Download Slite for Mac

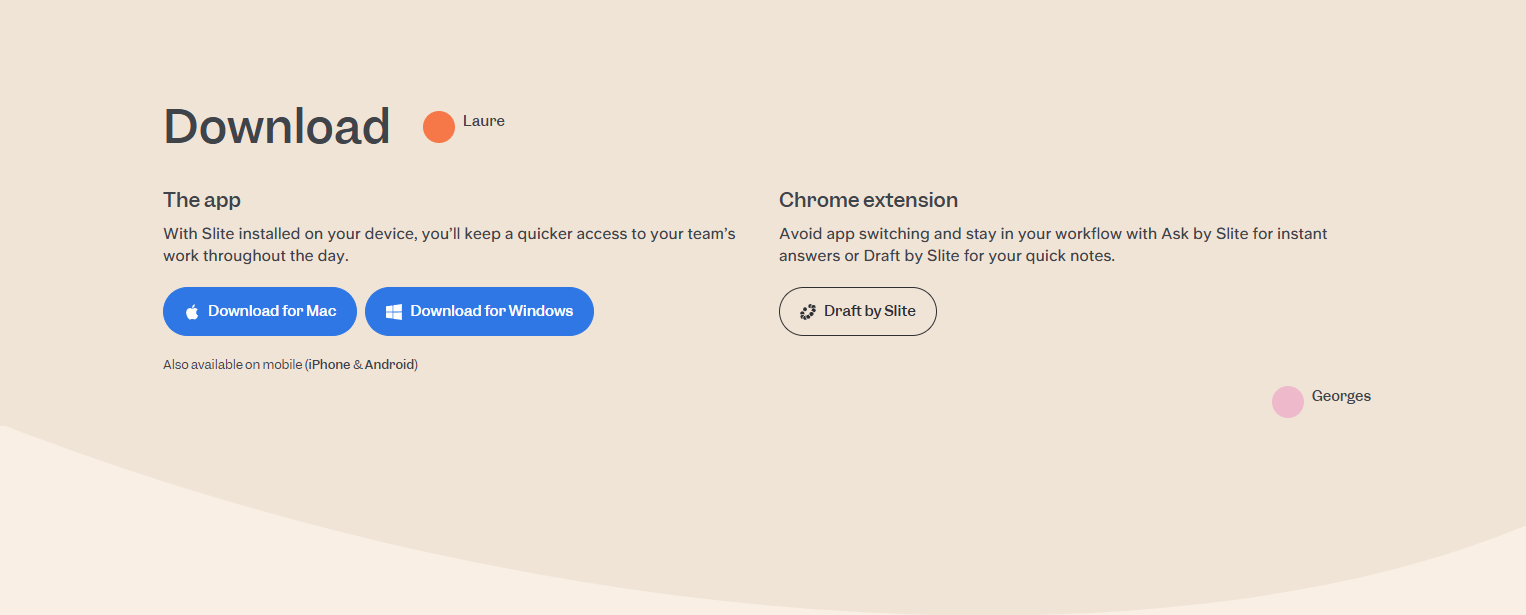[260, 312]
